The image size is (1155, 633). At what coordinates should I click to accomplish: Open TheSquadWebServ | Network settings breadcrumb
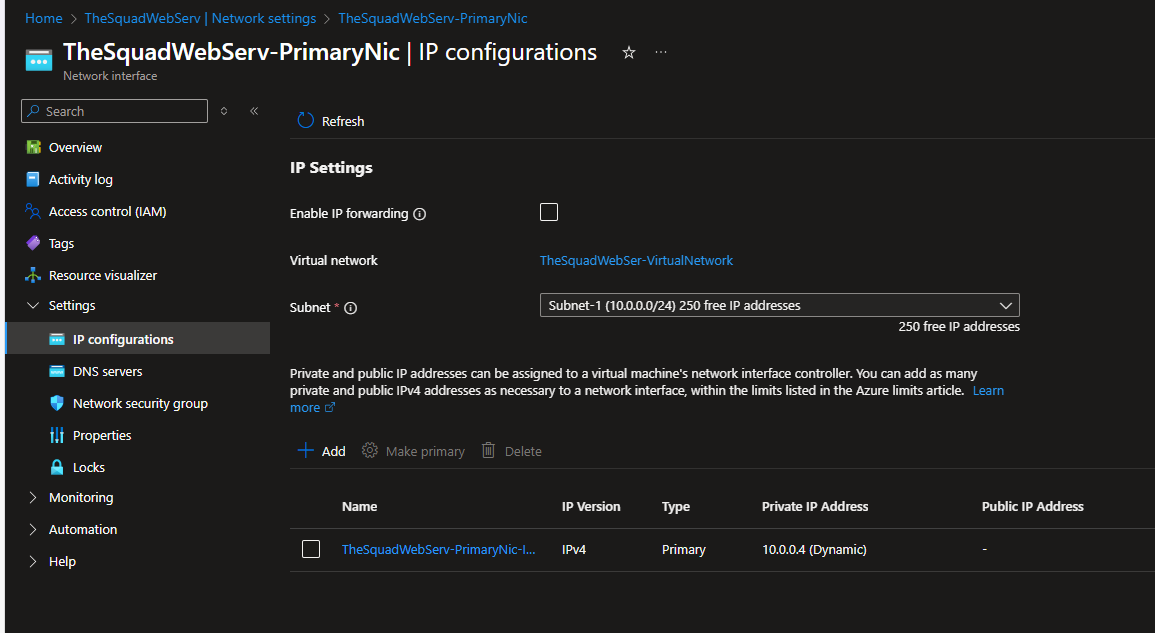pos(200,18)
